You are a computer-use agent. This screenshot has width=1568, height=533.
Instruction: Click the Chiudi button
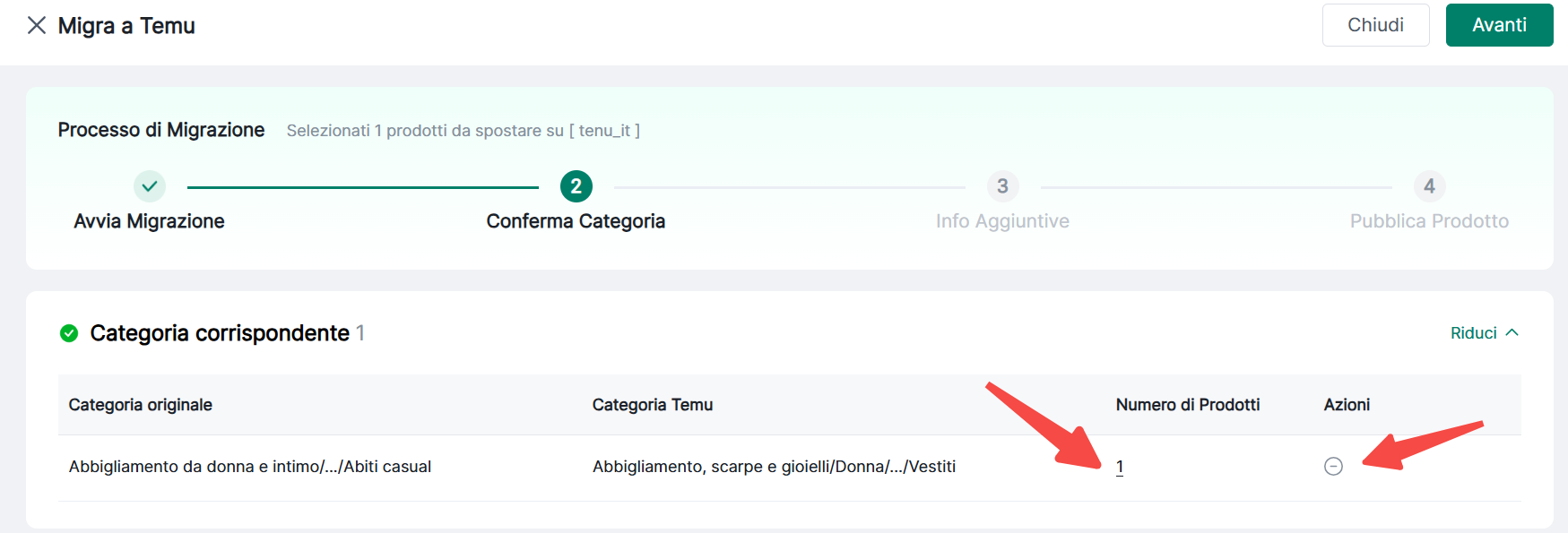[1375, 25]
